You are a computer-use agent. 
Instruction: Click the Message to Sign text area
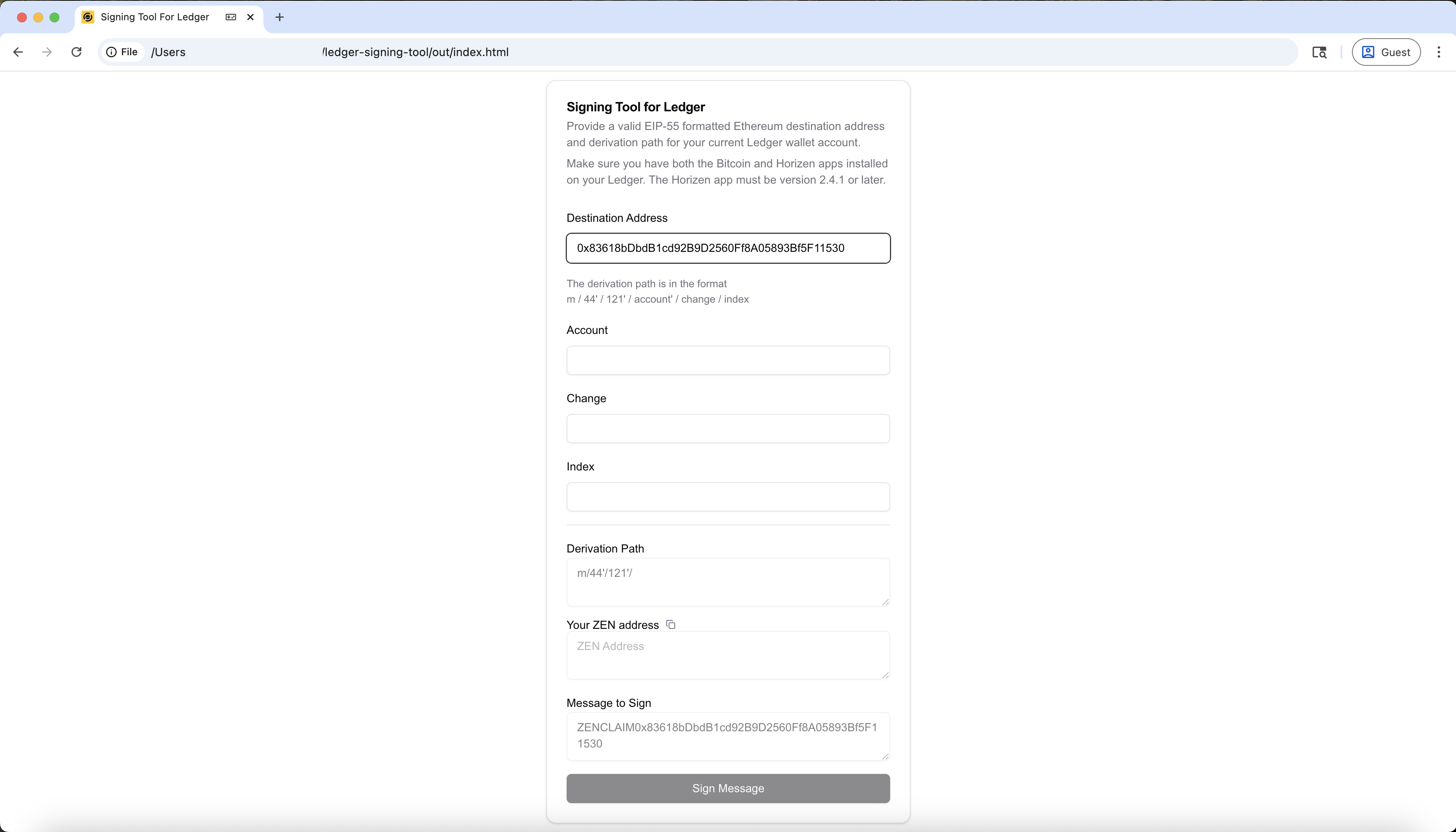click(728, 735)
